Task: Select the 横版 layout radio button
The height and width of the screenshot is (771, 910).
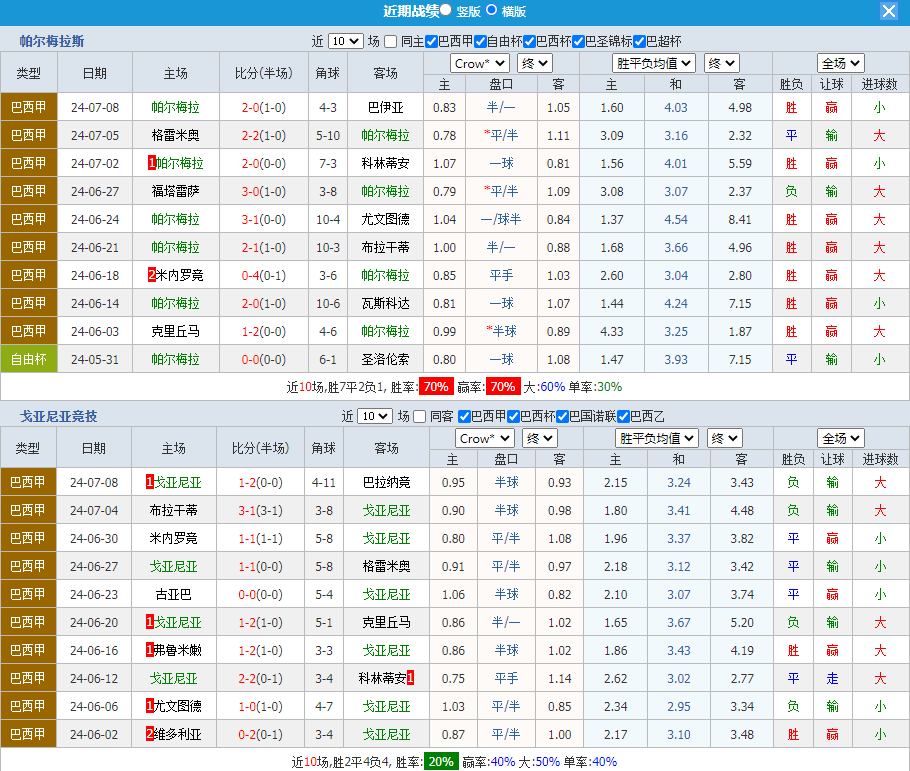Action: [492, 11]
